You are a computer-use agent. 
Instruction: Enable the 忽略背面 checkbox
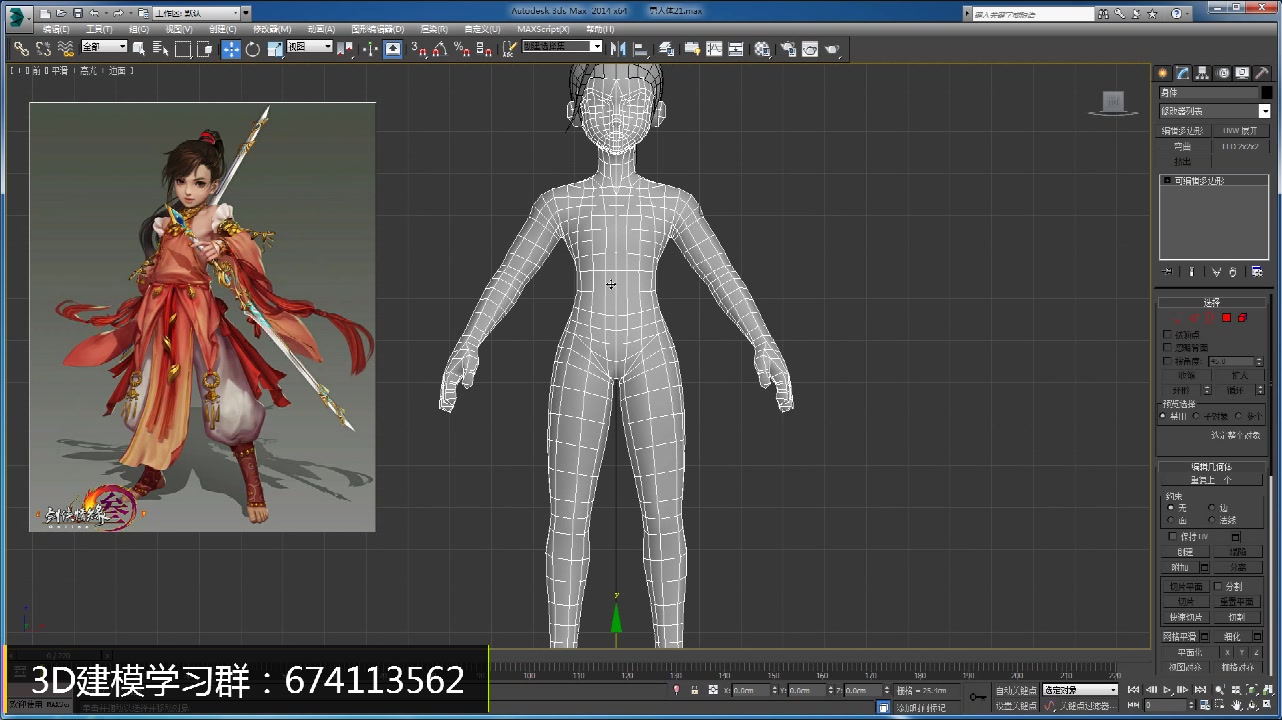click(x=1167, y=346)
